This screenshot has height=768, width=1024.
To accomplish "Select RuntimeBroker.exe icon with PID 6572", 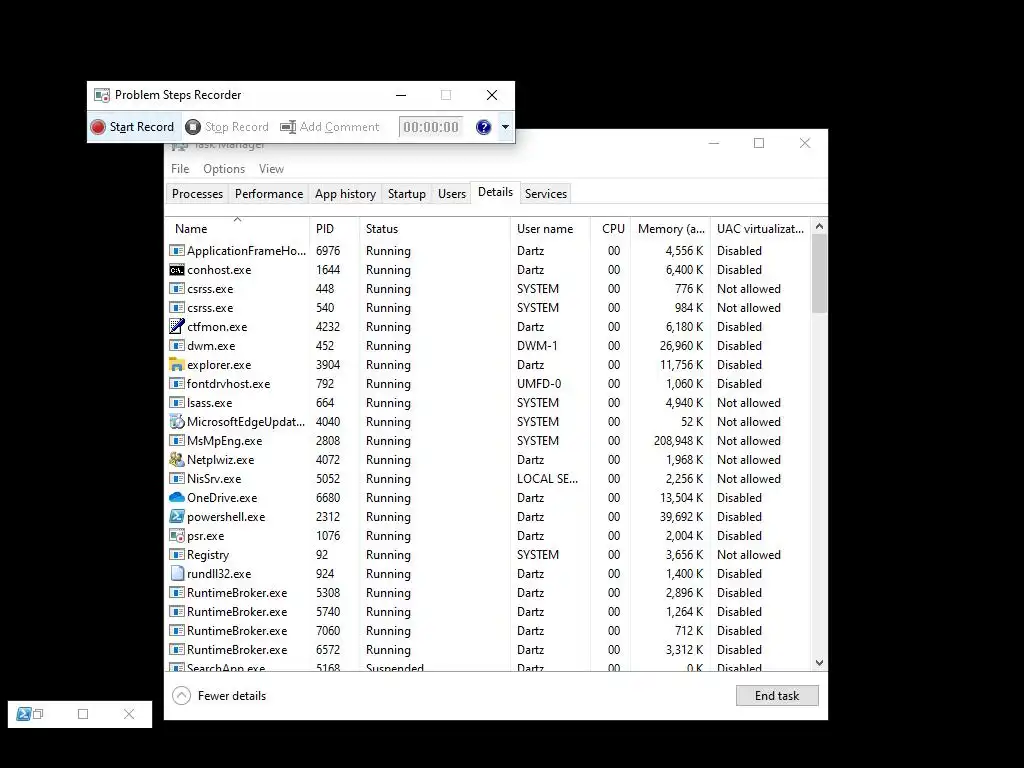I will pos(176,650).
